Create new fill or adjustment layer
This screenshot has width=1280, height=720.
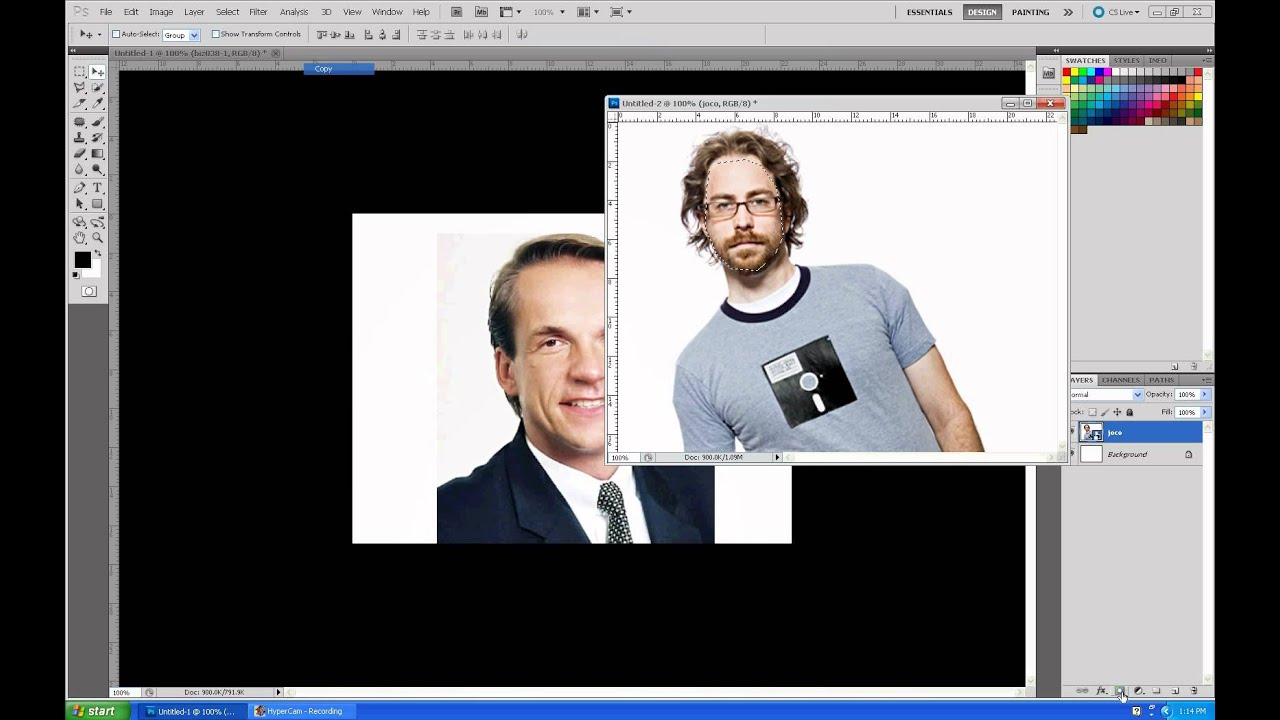point(1138,691)
